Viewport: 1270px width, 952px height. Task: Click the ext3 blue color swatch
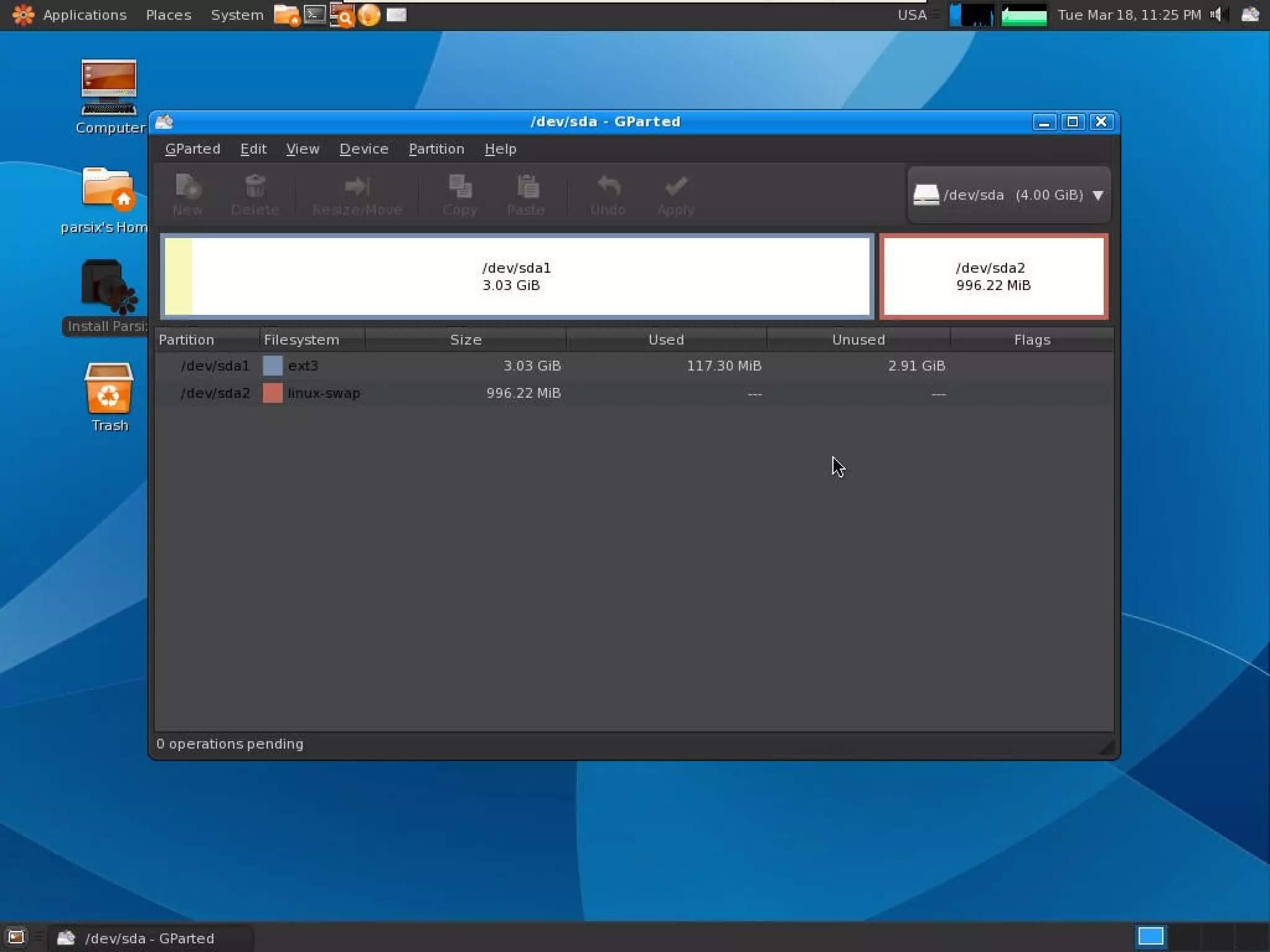click(x=272, y=366)
